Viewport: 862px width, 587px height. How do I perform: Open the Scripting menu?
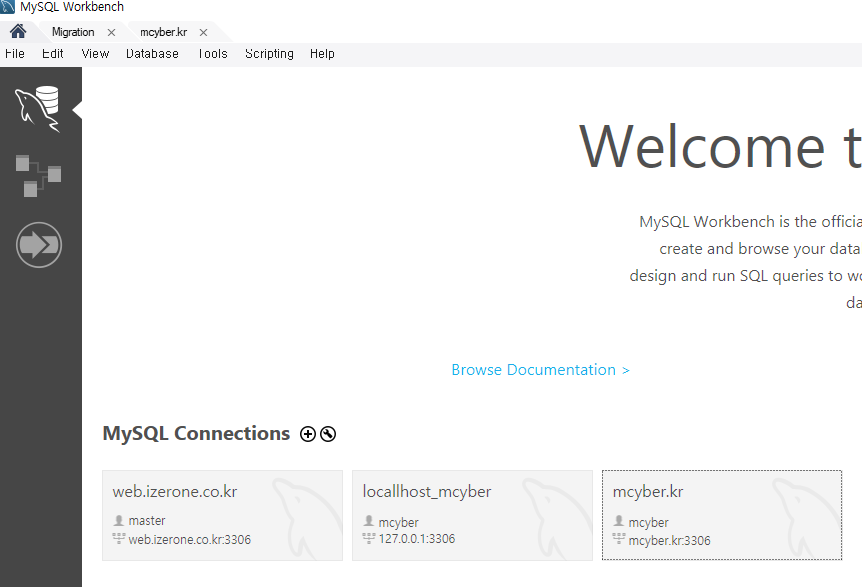(x=269, y=53)
